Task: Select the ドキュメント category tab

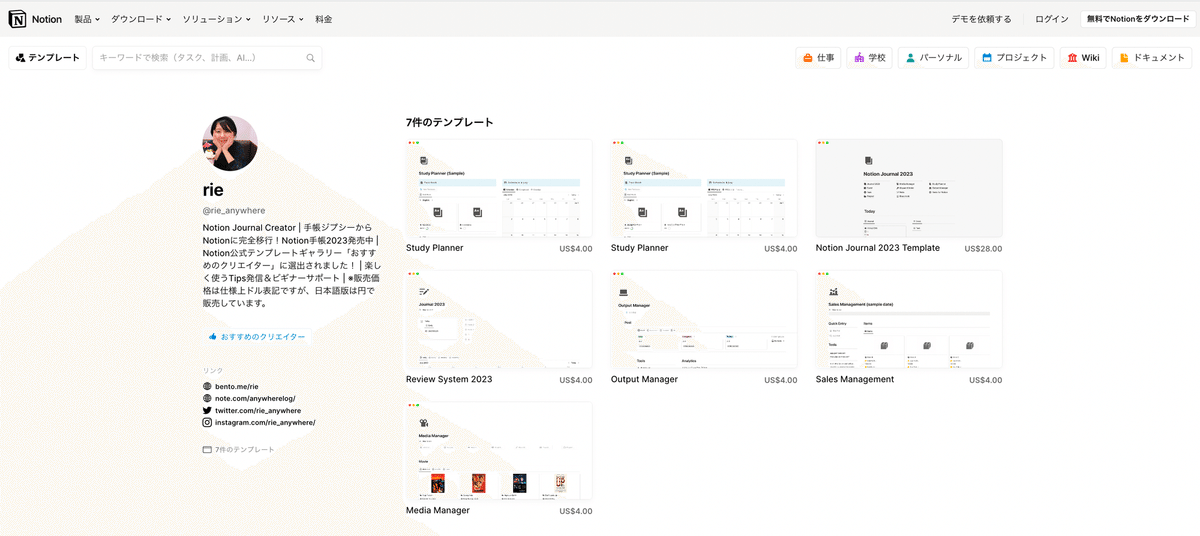Action: click(x=1152, y=58)
